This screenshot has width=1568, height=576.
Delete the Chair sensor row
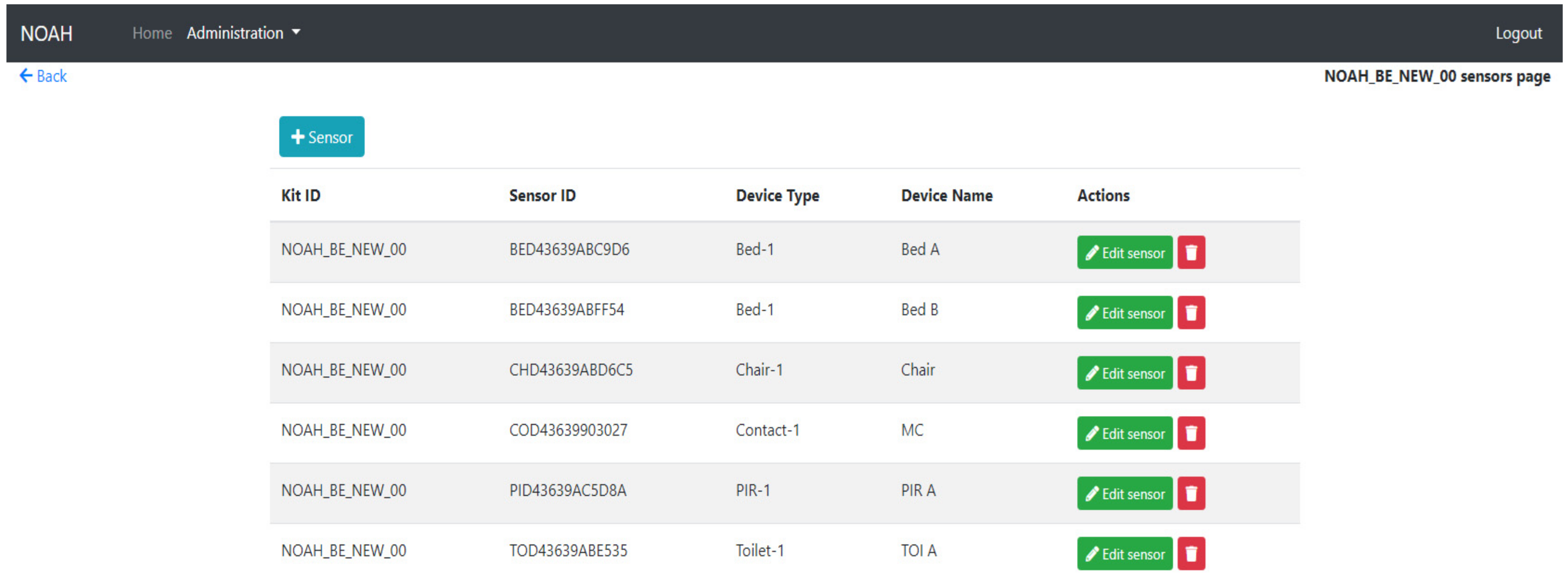pyautogui.click(x=1190, y=373)
